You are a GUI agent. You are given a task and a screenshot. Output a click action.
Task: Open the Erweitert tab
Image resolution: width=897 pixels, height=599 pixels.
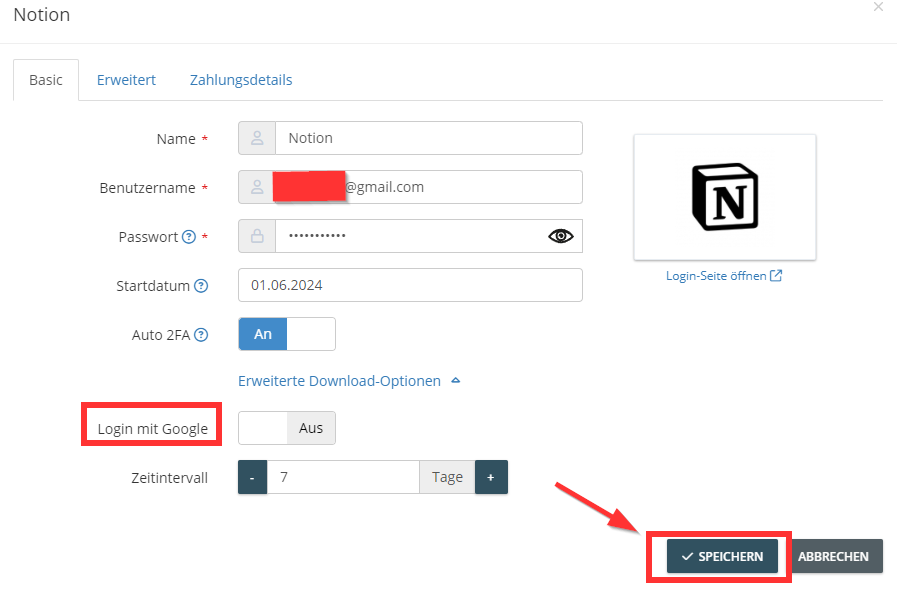pyautogui.click(x=126, y=80)
